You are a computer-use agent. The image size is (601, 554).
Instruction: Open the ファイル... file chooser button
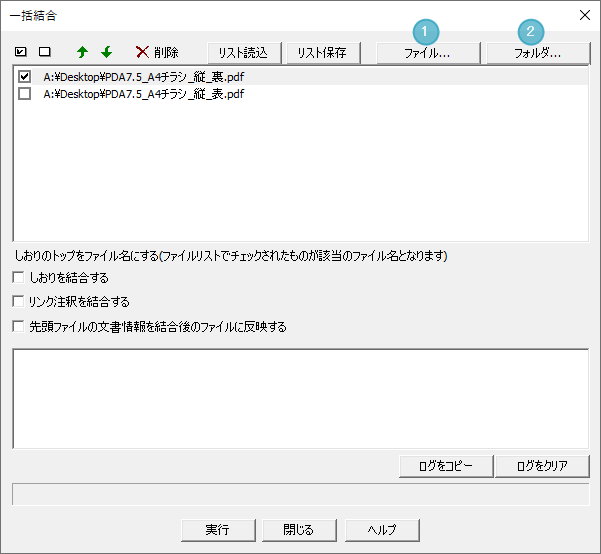(428, 53)
